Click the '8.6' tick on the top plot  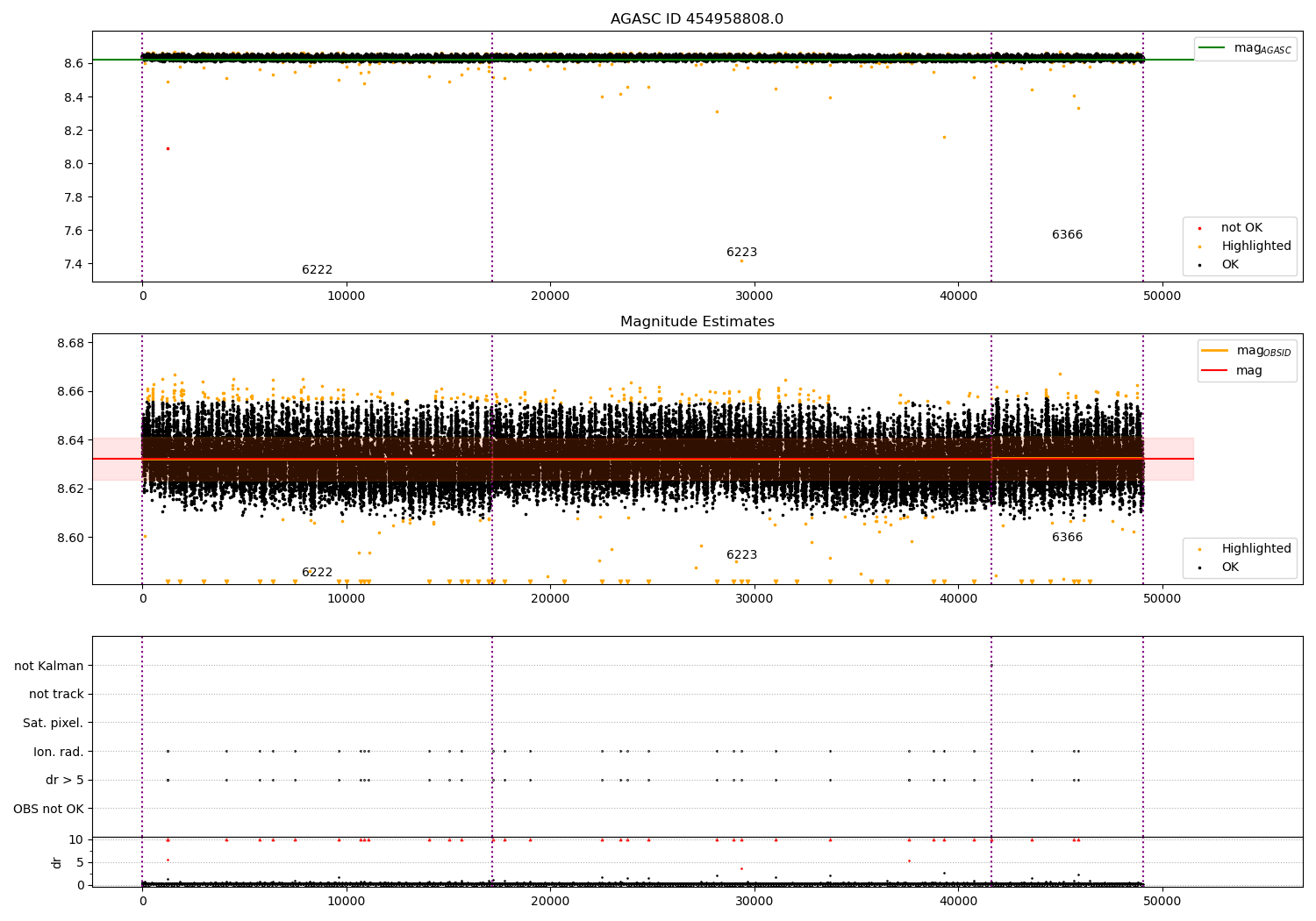(74, 64)
